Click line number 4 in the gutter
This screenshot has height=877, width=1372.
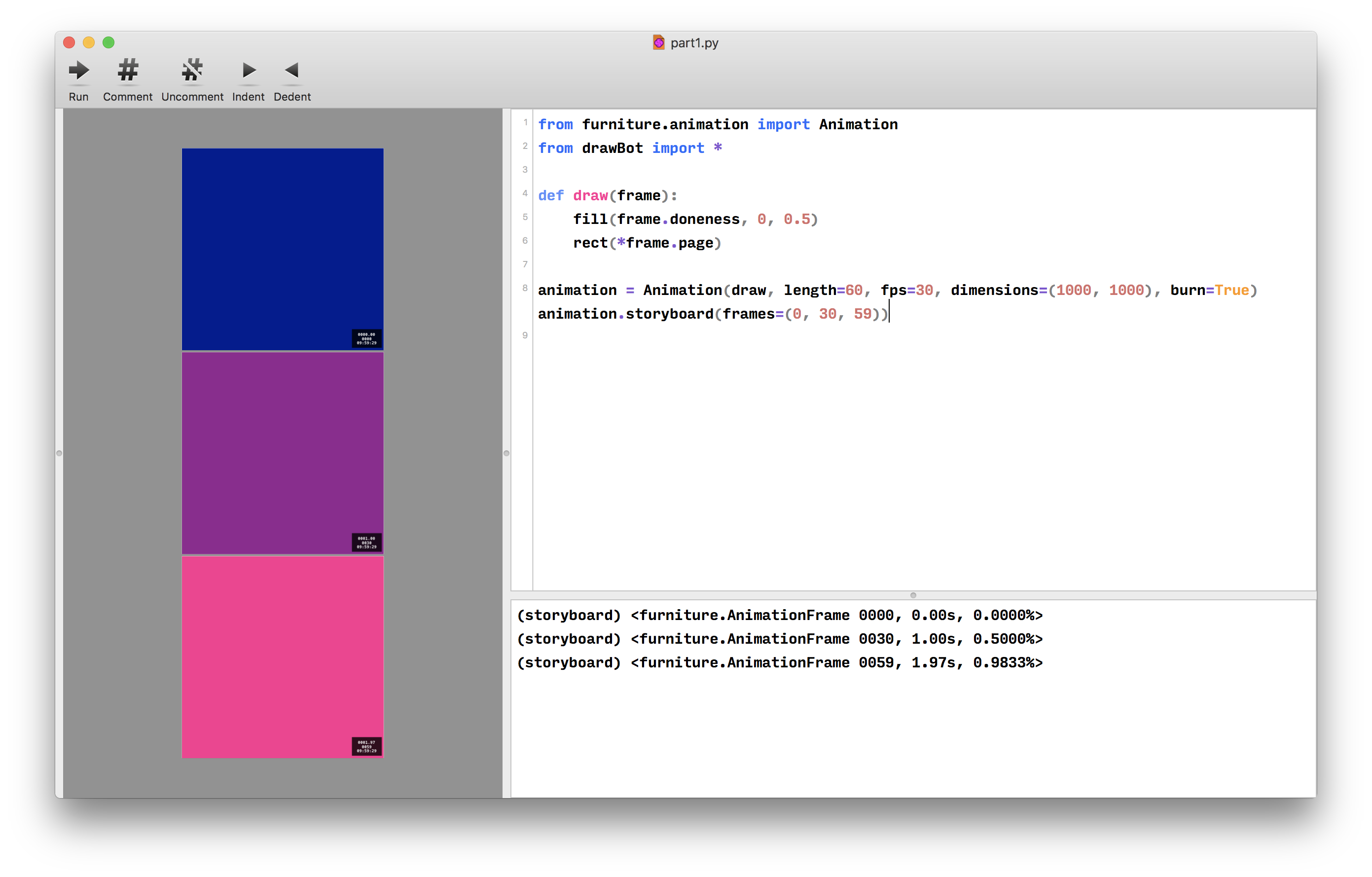tap(525, 194)
